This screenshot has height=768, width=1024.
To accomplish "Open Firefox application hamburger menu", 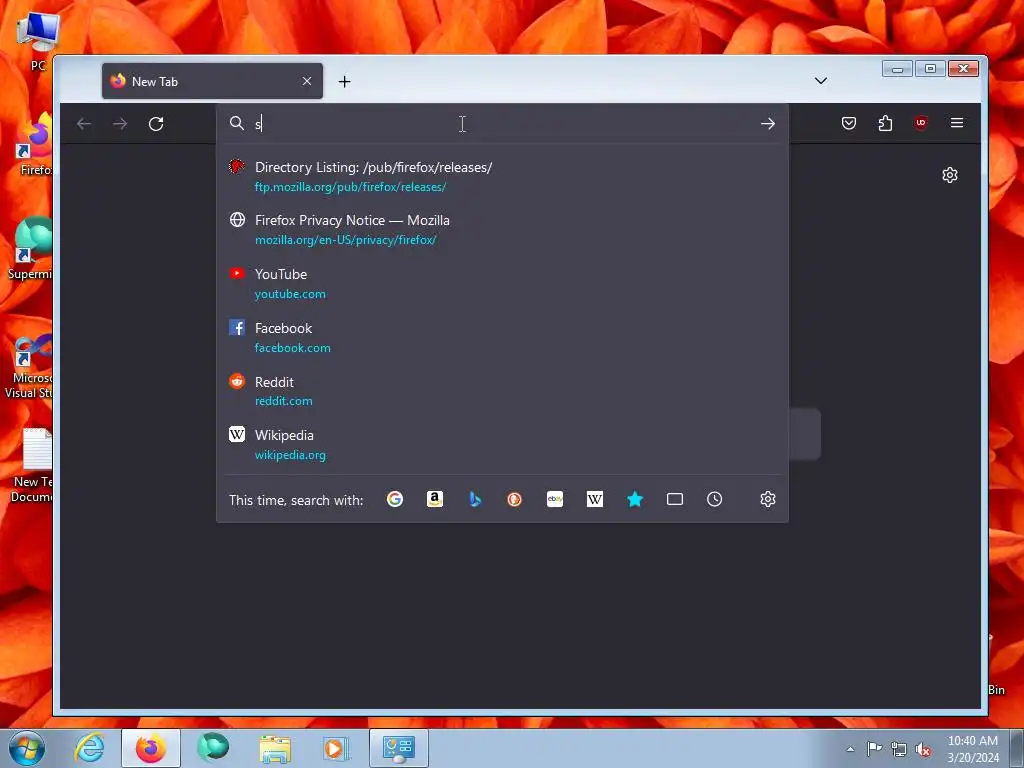I will 957,123.
